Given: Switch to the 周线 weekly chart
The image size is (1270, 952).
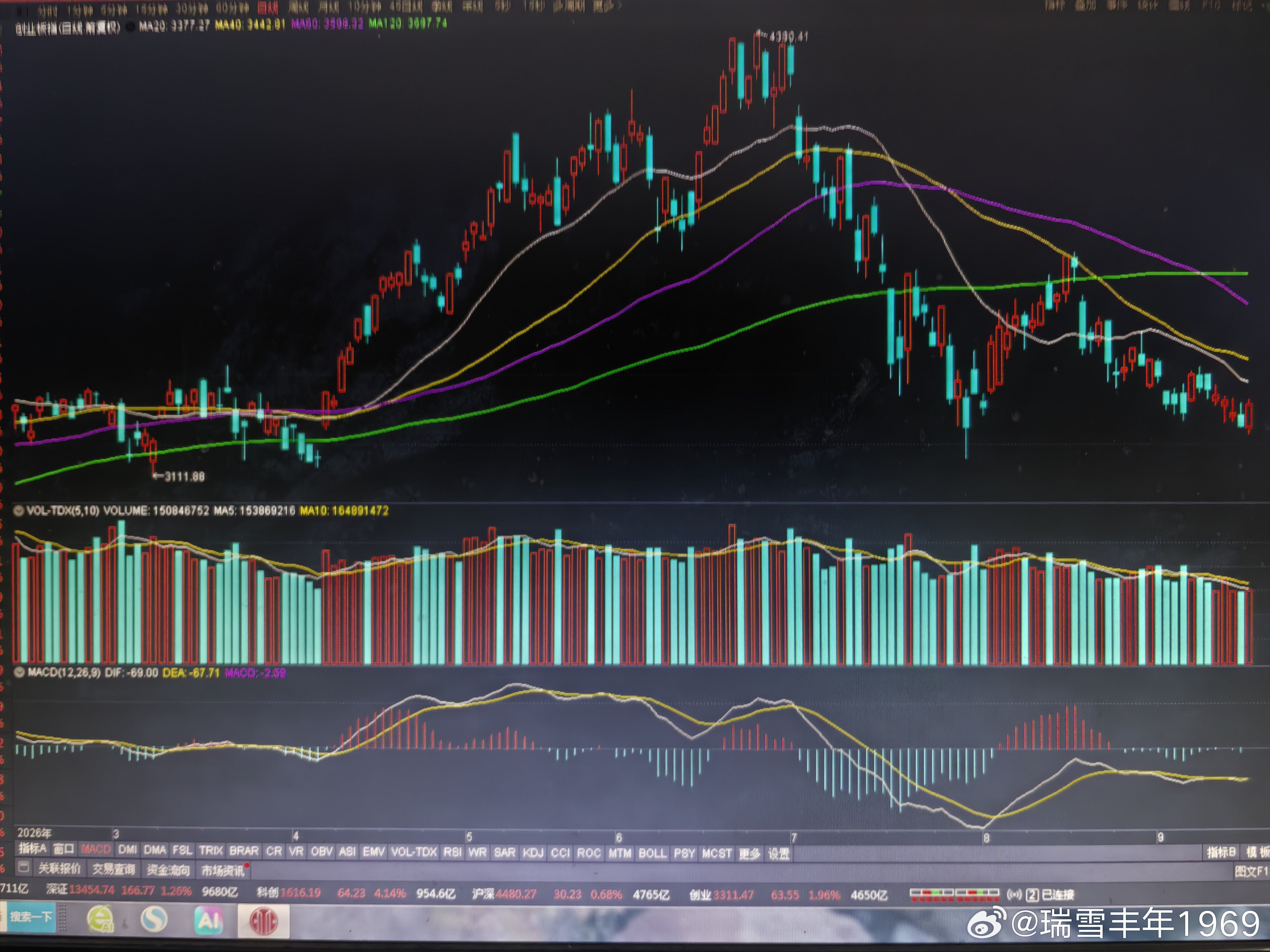Looking at the screenshot, I should (298, 8).
